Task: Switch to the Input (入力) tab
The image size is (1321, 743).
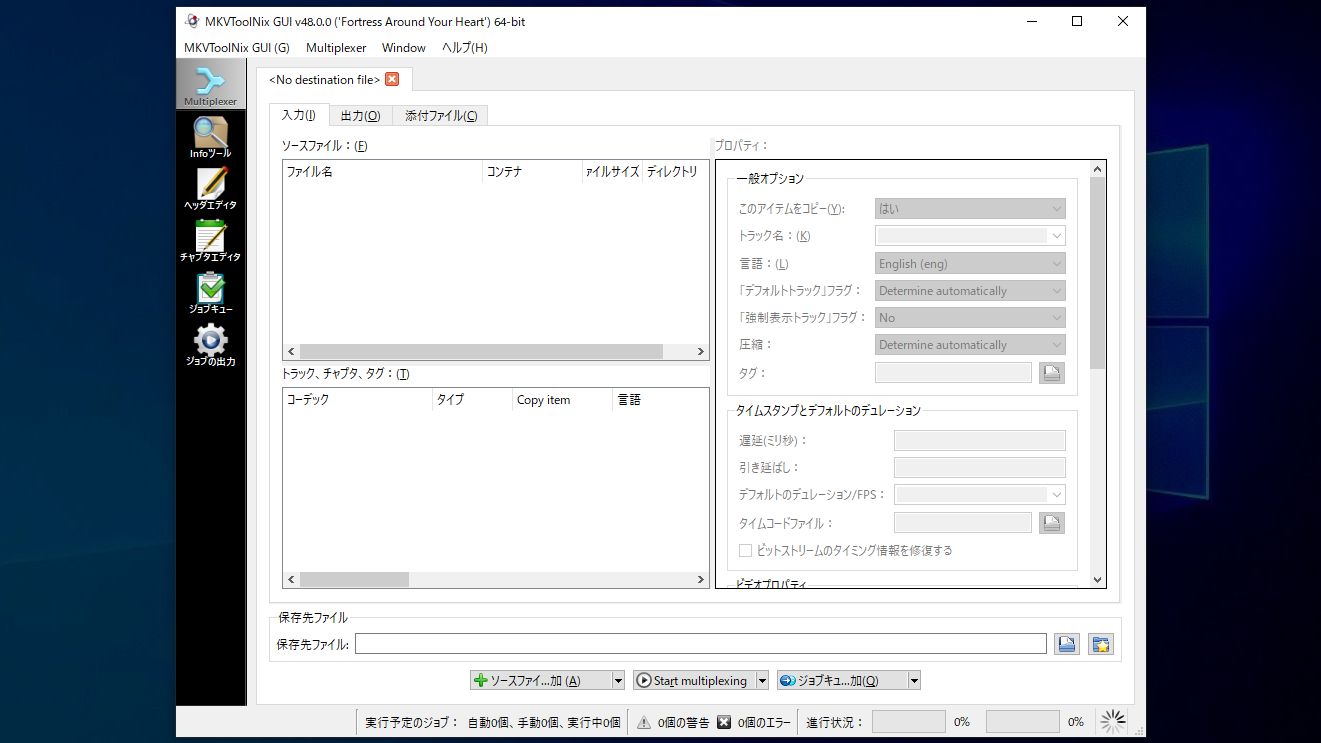Action: tap(299, 115)
